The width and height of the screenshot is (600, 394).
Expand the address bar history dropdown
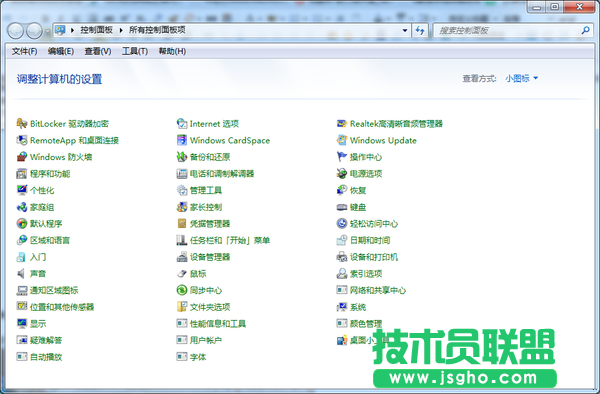[405, 30]
